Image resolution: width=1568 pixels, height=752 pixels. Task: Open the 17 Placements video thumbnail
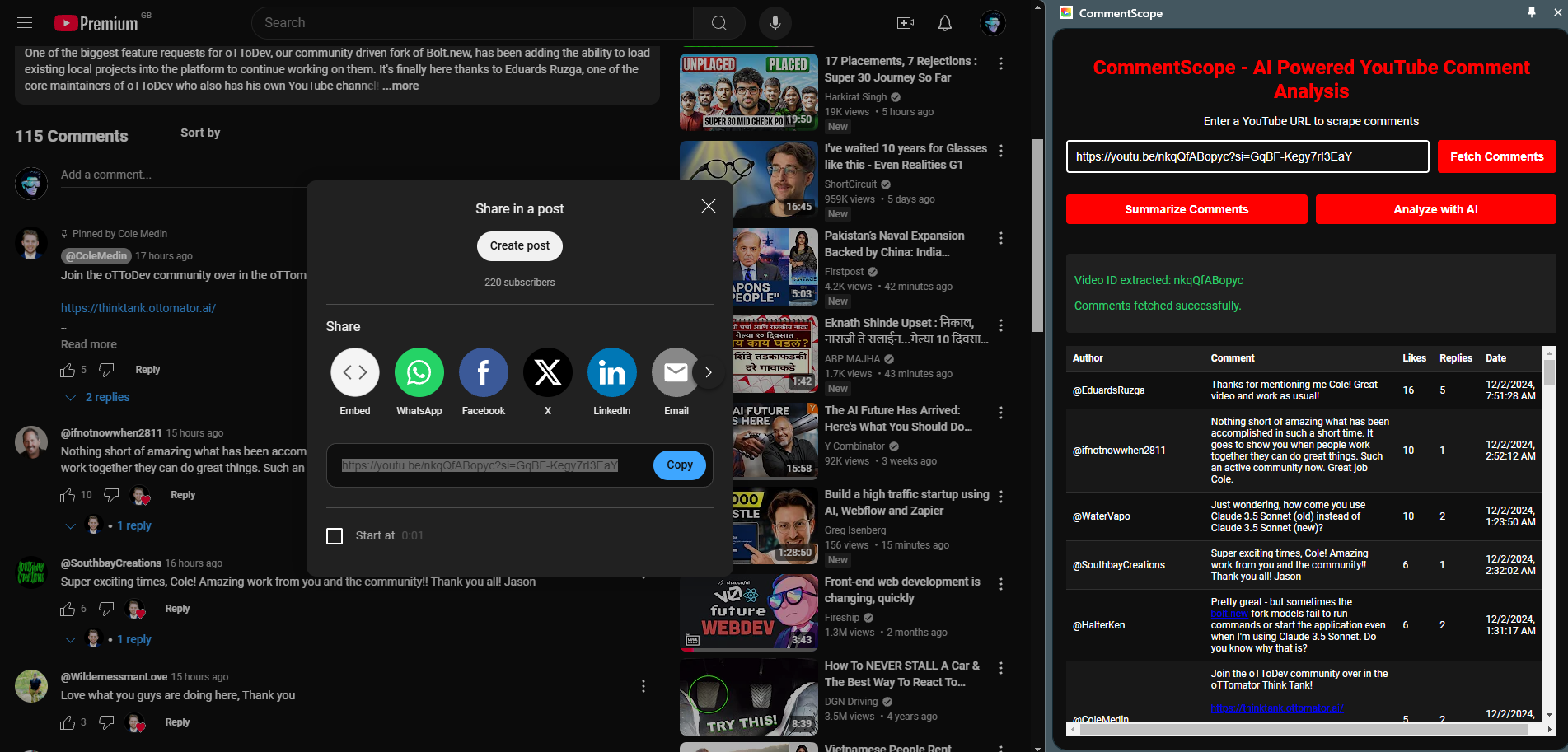749,92
